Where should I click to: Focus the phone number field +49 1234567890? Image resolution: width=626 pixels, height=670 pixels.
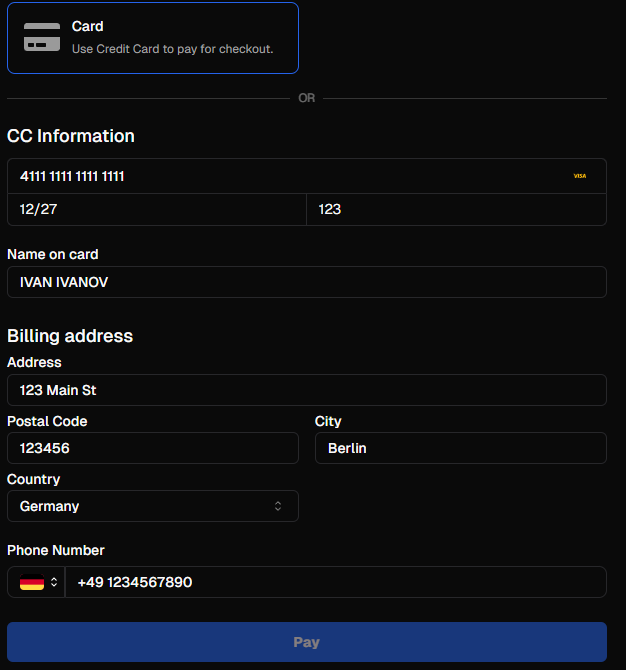pyautogui.click(x=336, y=582)
